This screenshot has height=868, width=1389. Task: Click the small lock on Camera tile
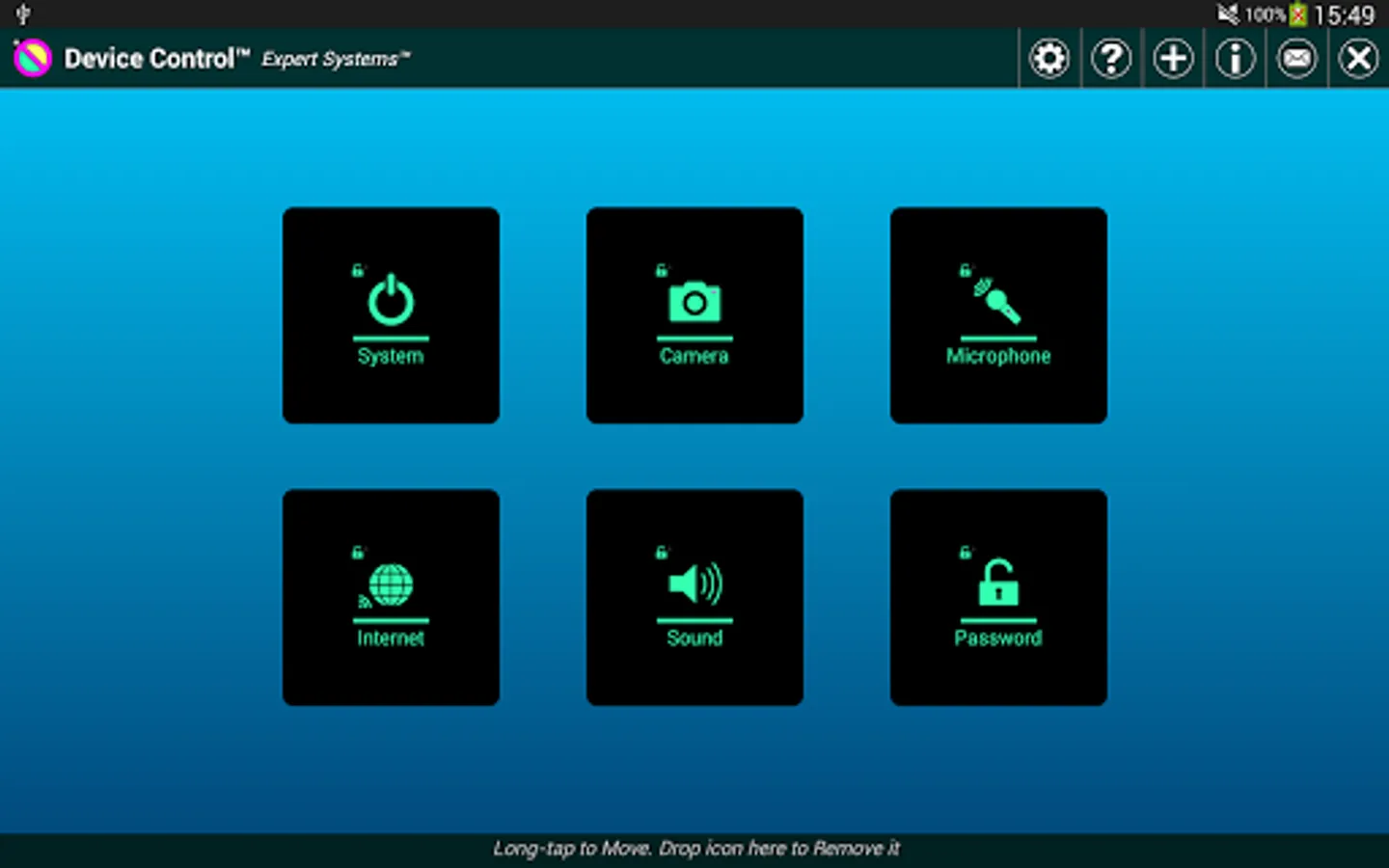[x=662, y=270]
